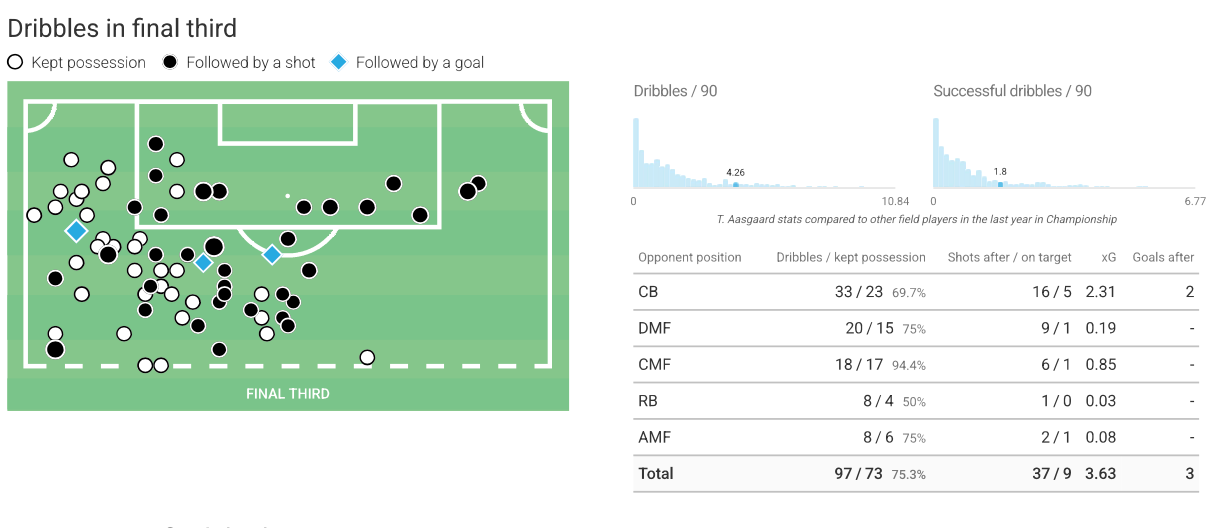This screenshot has height=528, width=1230.
Task: Select the blue diamond inside the penalty arc
Action: (x=272, y=255)
